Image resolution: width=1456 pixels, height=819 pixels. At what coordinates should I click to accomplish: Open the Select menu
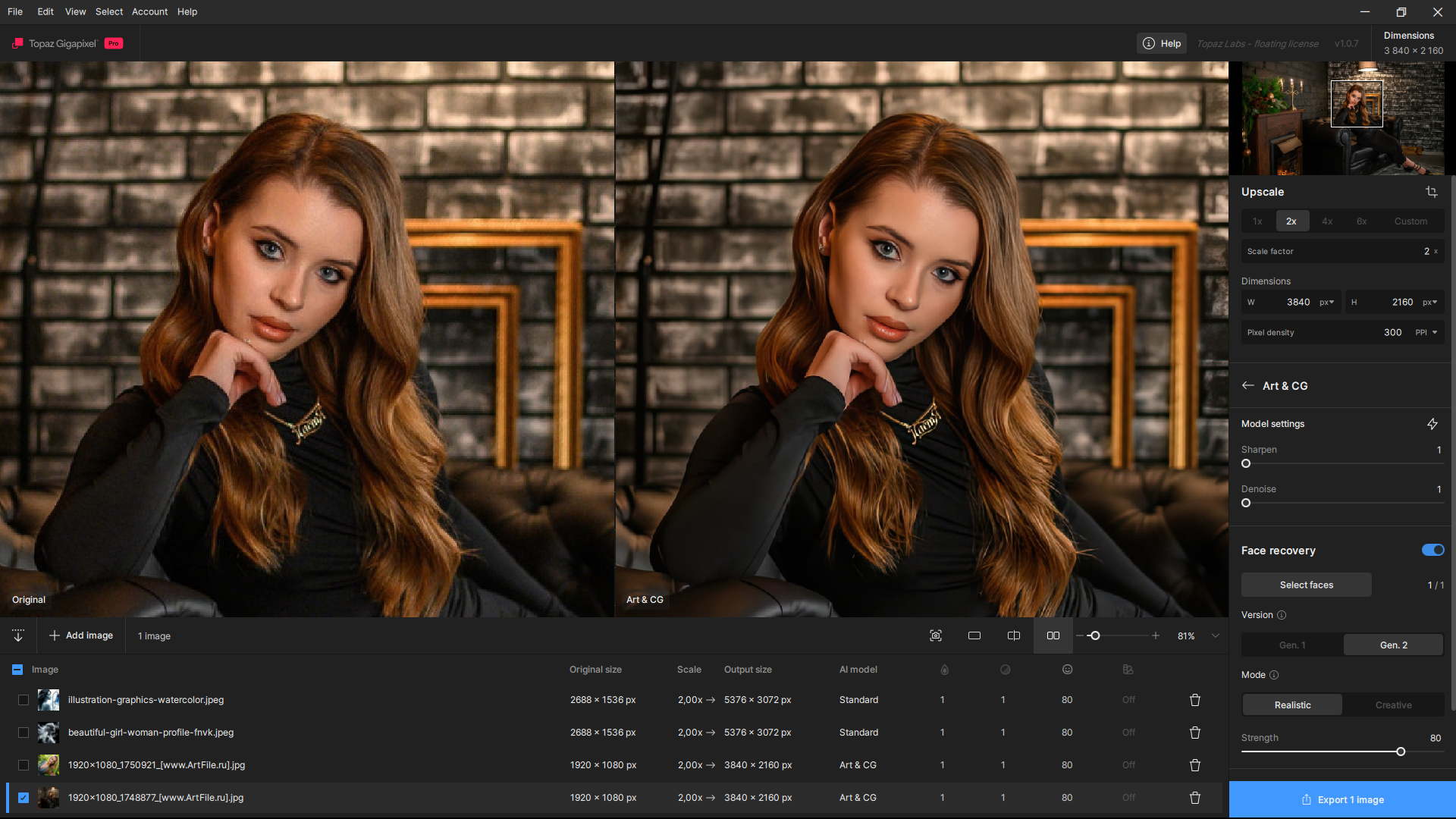tap(108, 11)
